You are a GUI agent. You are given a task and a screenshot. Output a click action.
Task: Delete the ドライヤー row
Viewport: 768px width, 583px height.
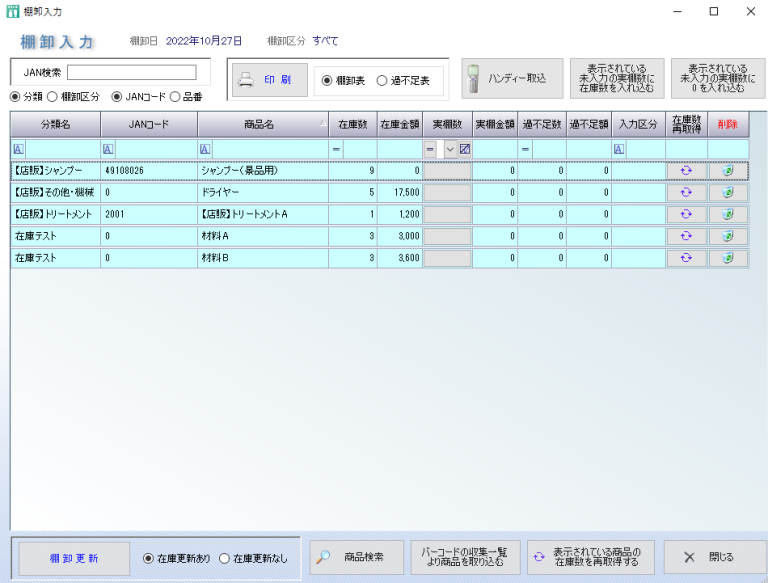click(728, 193)
